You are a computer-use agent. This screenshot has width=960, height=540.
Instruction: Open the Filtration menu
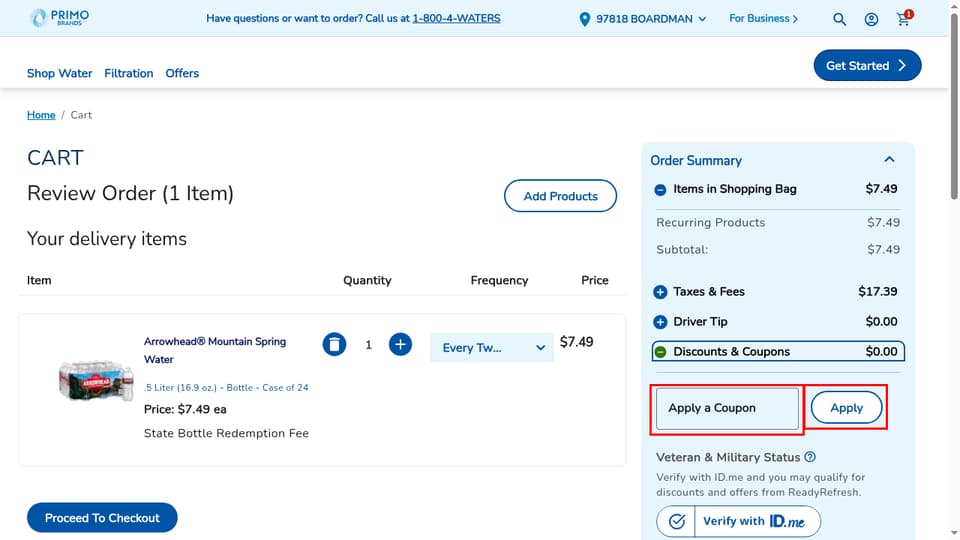(129, 73)
